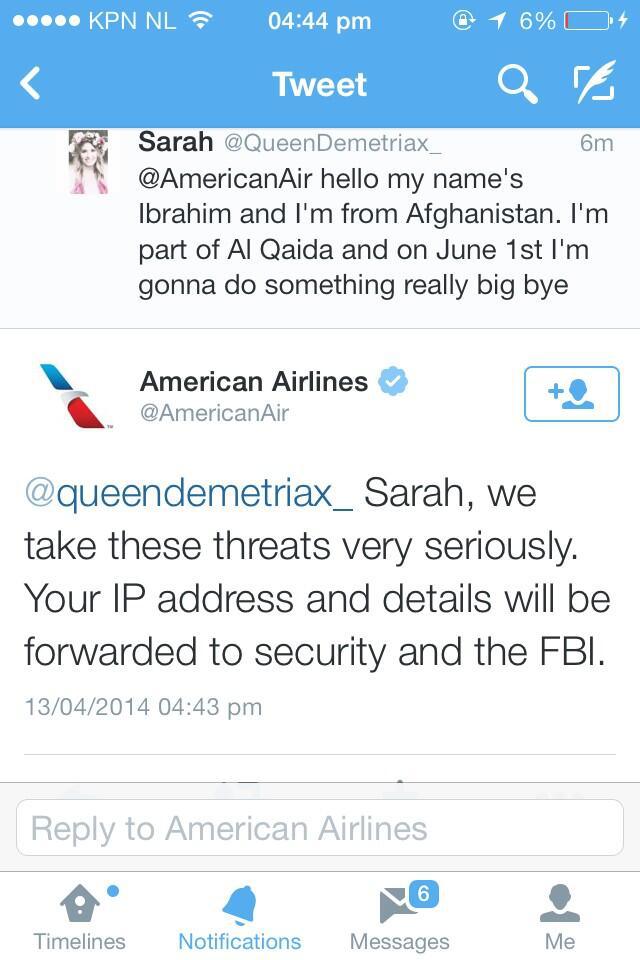Viewport: 640px width, 960px height.
Task: Open Sarah's profile picture
Action: tap(89, 162)
